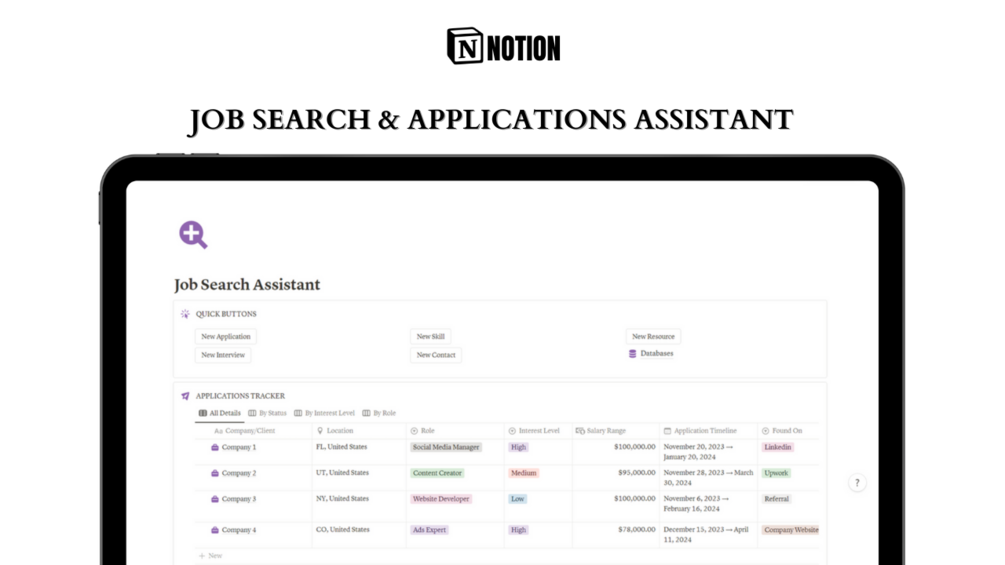The image size is (1005, 565).
Task: Click the Company Website found-on tag
Action: pyautogui.click(x=791, y=530)
